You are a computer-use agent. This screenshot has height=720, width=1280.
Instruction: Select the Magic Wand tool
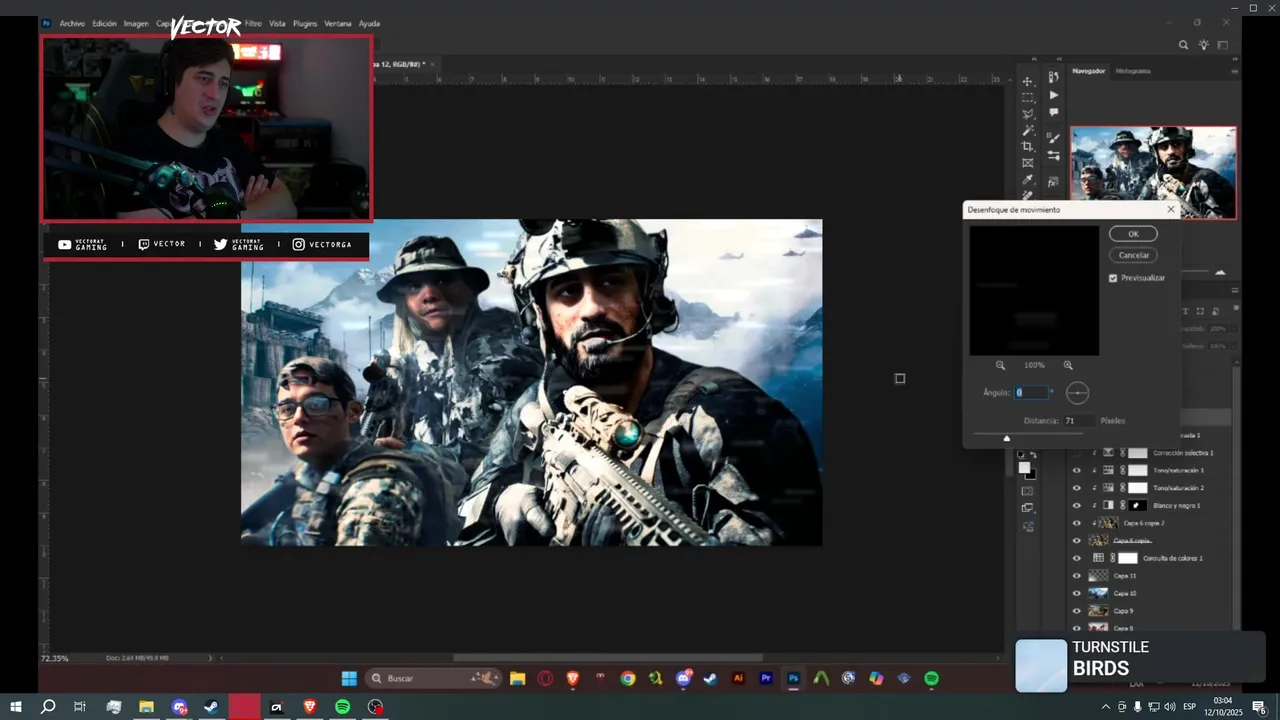click(1027, 130)
